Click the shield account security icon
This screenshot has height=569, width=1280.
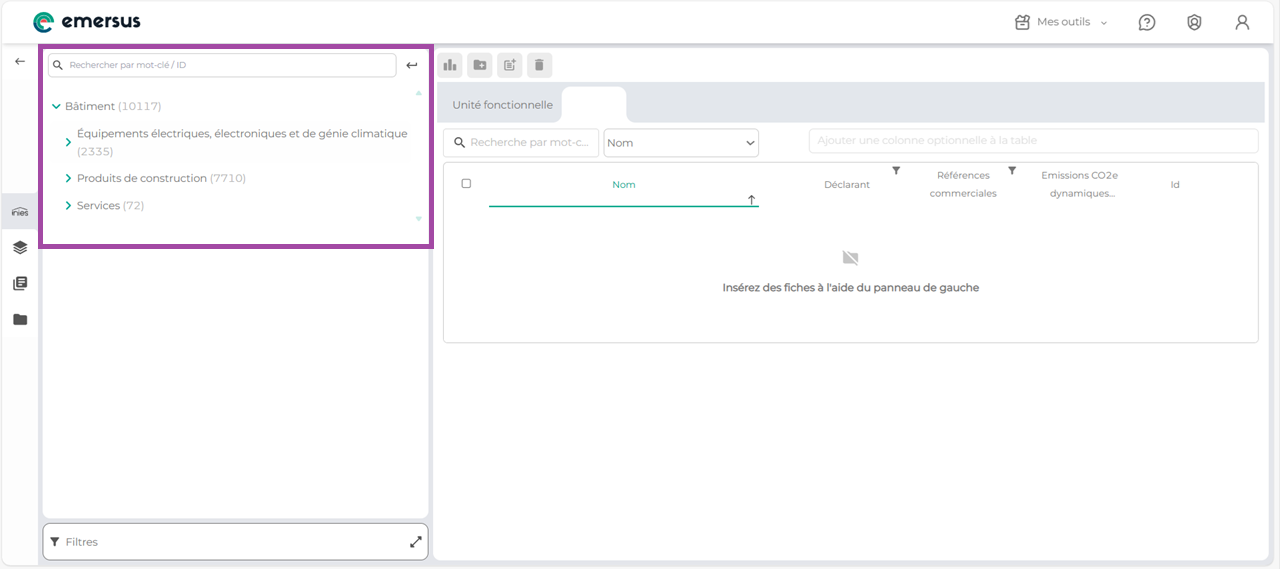1194,22
